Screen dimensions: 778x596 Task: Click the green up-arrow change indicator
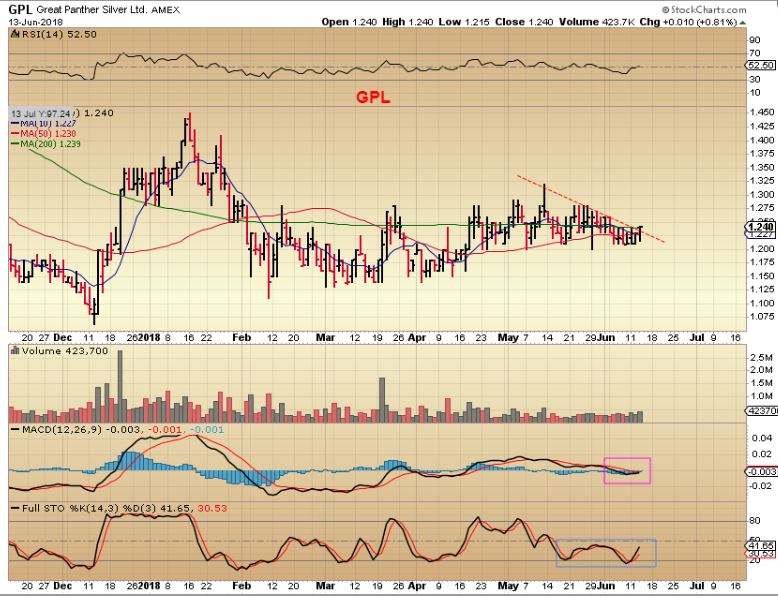[x=742, y=22]
